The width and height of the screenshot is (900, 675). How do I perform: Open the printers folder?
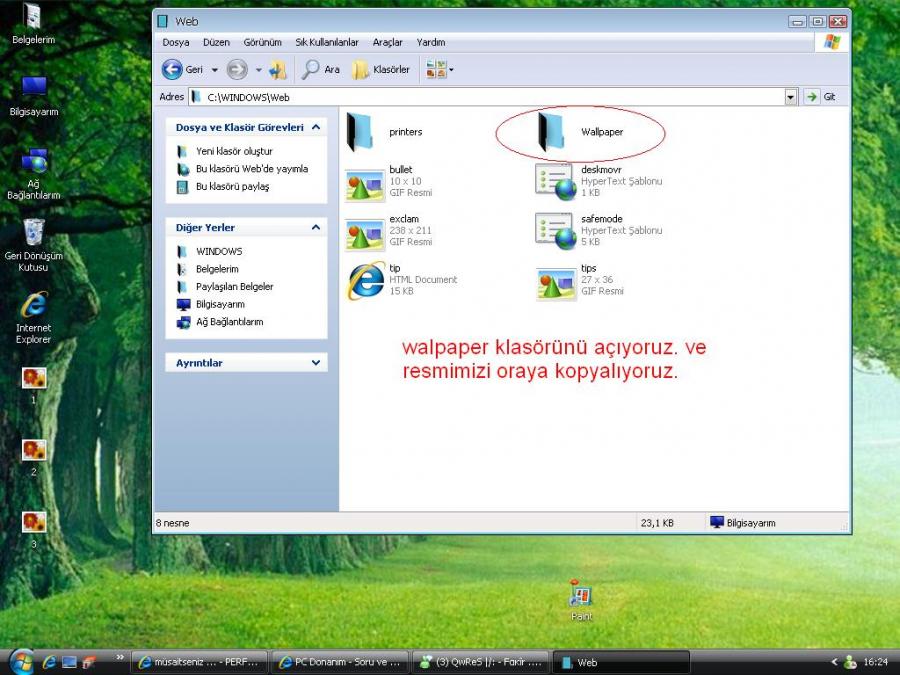coord(361,132)
